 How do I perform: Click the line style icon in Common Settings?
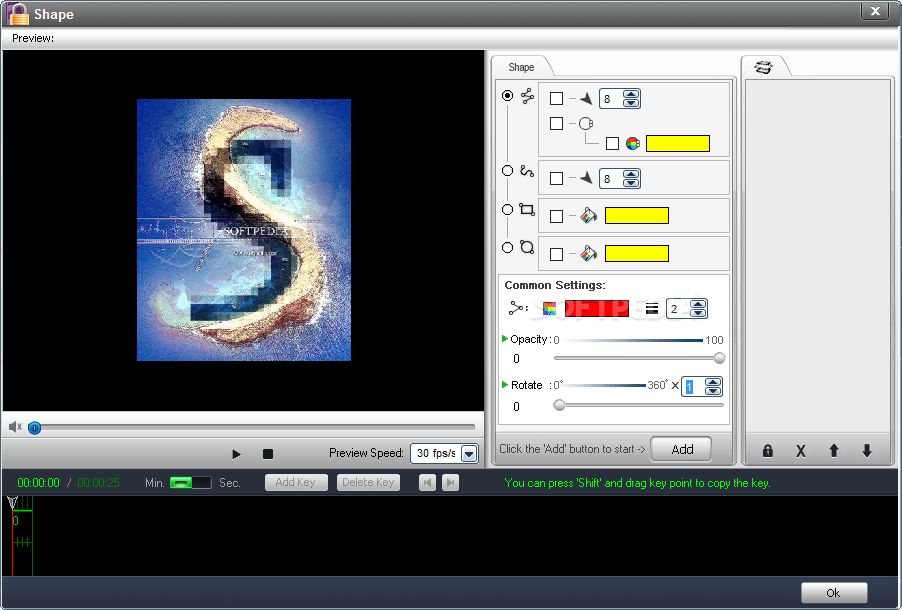click(x=517, y=308)
